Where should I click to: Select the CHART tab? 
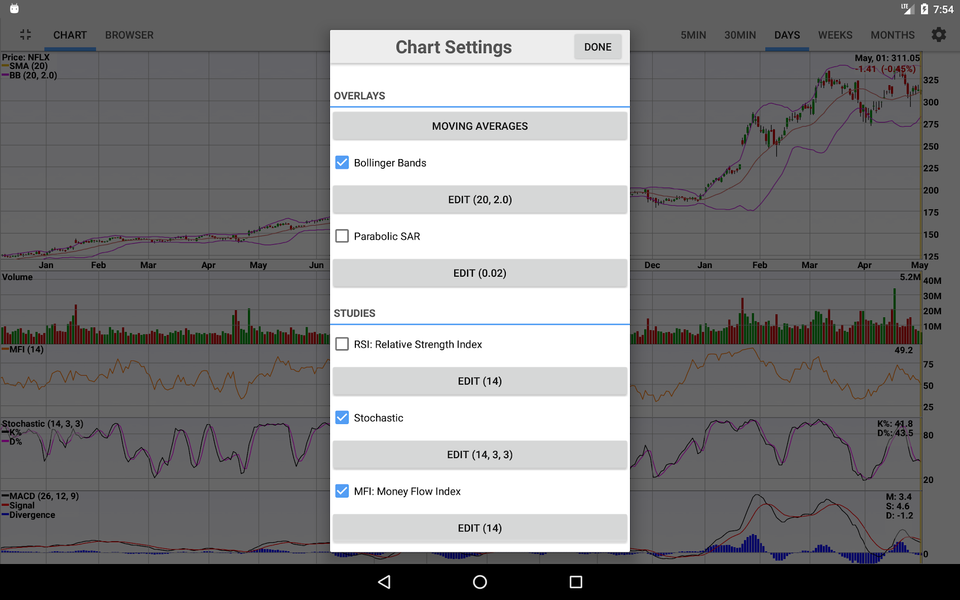(x=69, y=35)
